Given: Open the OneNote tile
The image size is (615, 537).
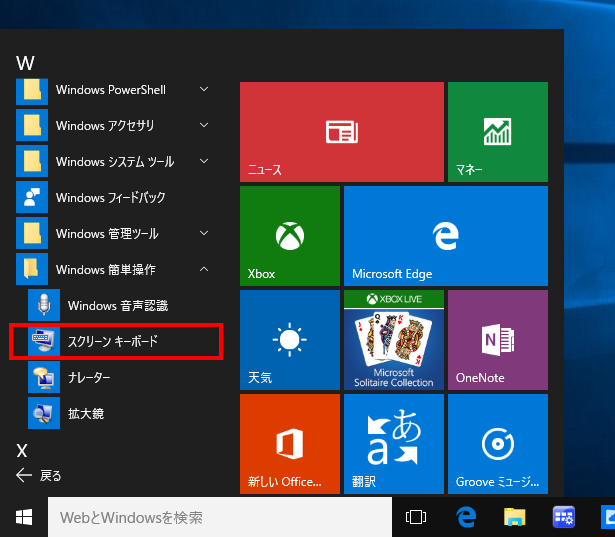Looking at the screenshot, I should [x=498, y=340].
